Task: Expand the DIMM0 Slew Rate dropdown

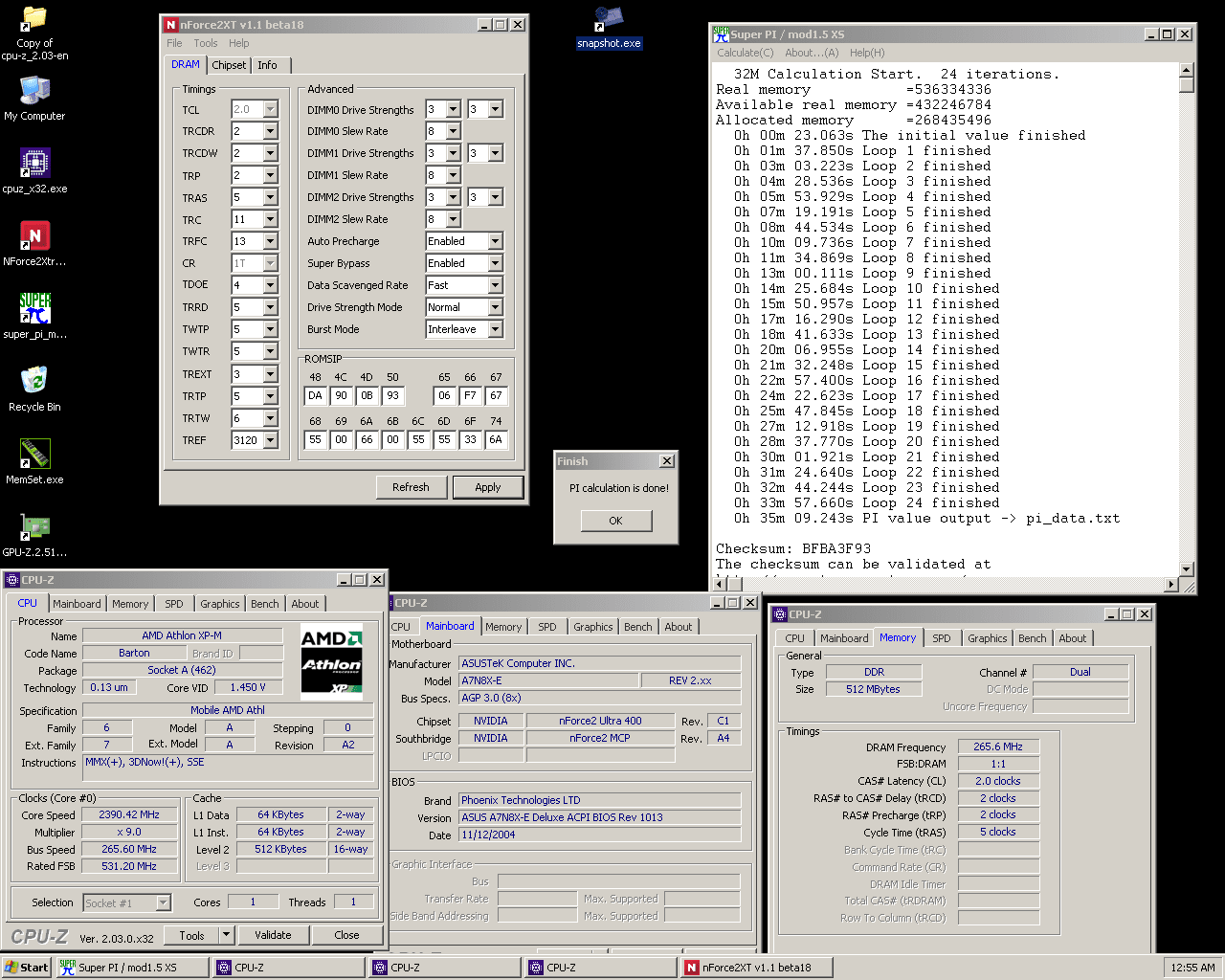Action: tap(453, 131)
